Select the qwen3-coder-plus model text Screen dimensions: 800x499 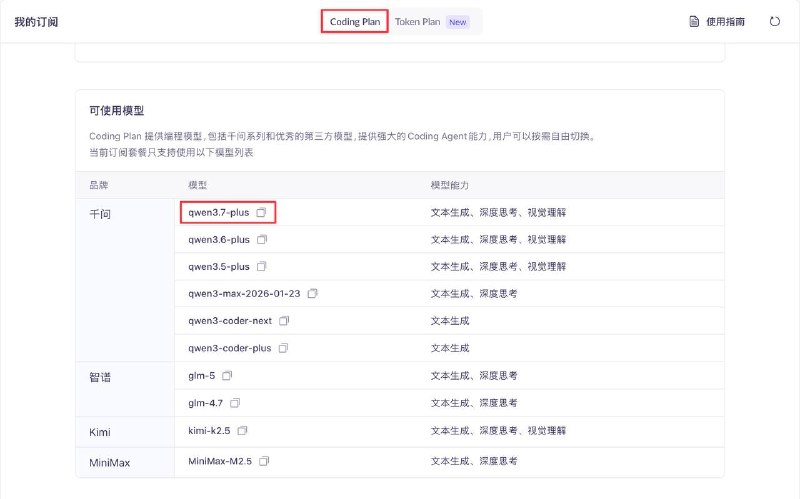pyautogui.click(x=230, y=348)
